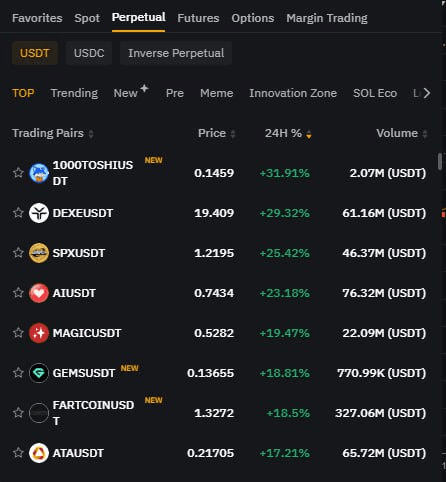Click the GEMSUSDT coin logo
This screenshot has height=482, width=446.
39,373
